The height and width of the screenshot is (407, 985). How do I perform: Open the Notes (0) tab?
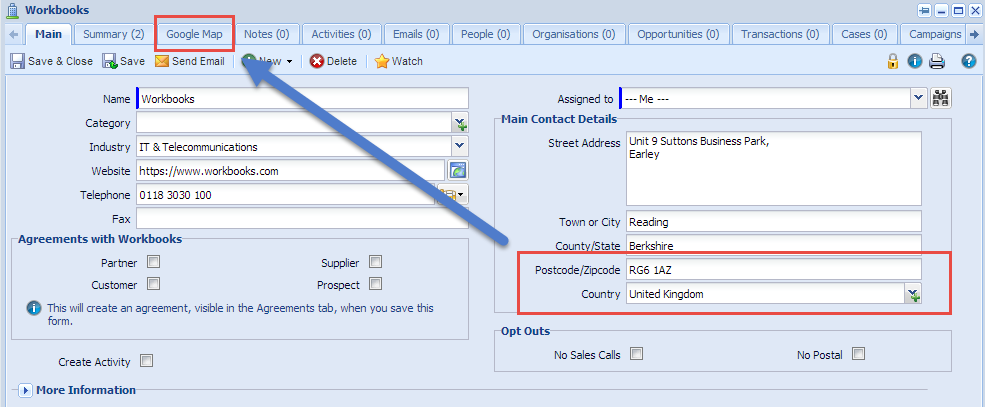pyautogui.click(x=266, y=35)
